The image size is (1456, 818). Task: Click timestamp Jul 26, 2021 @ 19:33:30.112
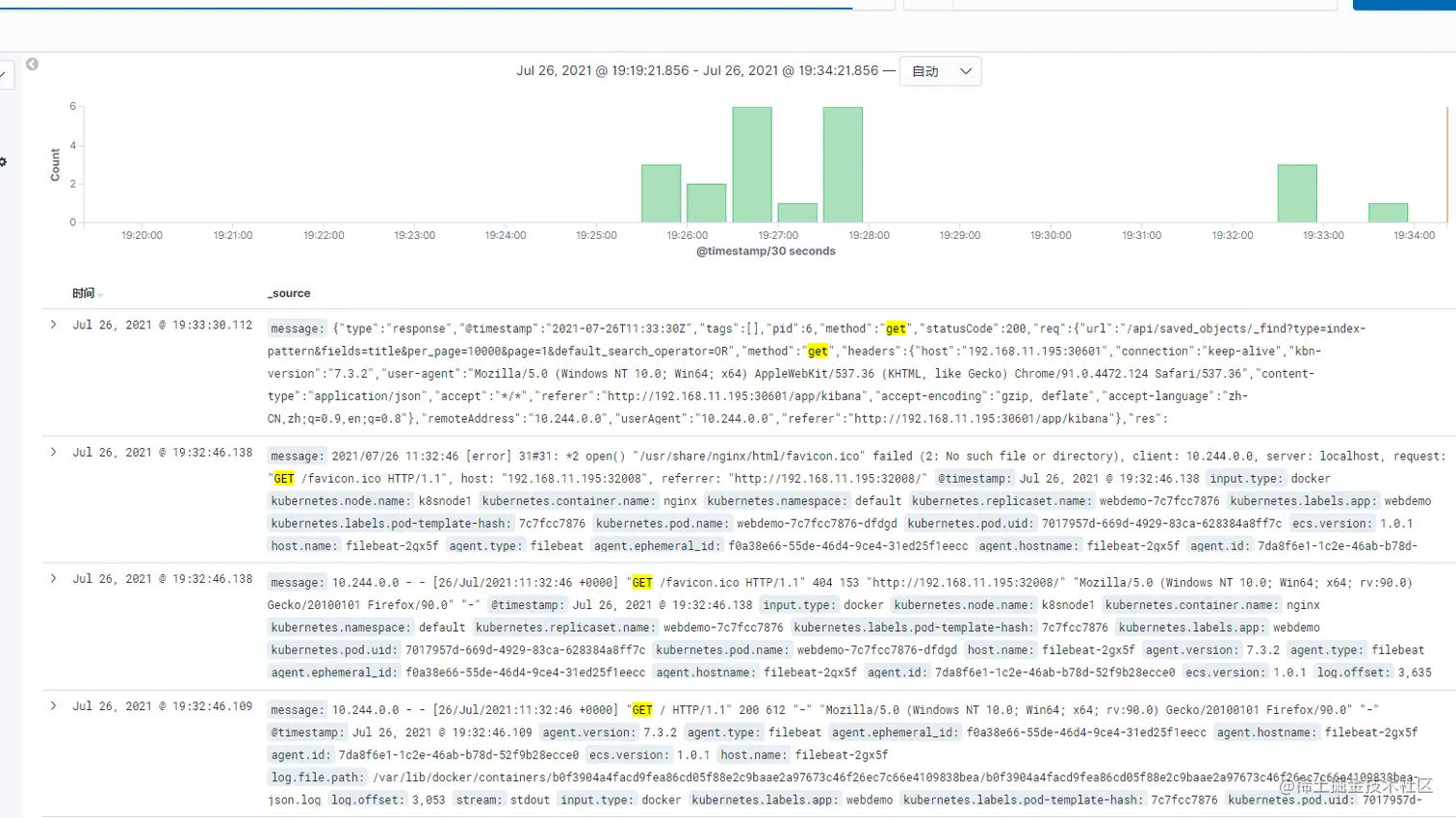tap(163, 325)
